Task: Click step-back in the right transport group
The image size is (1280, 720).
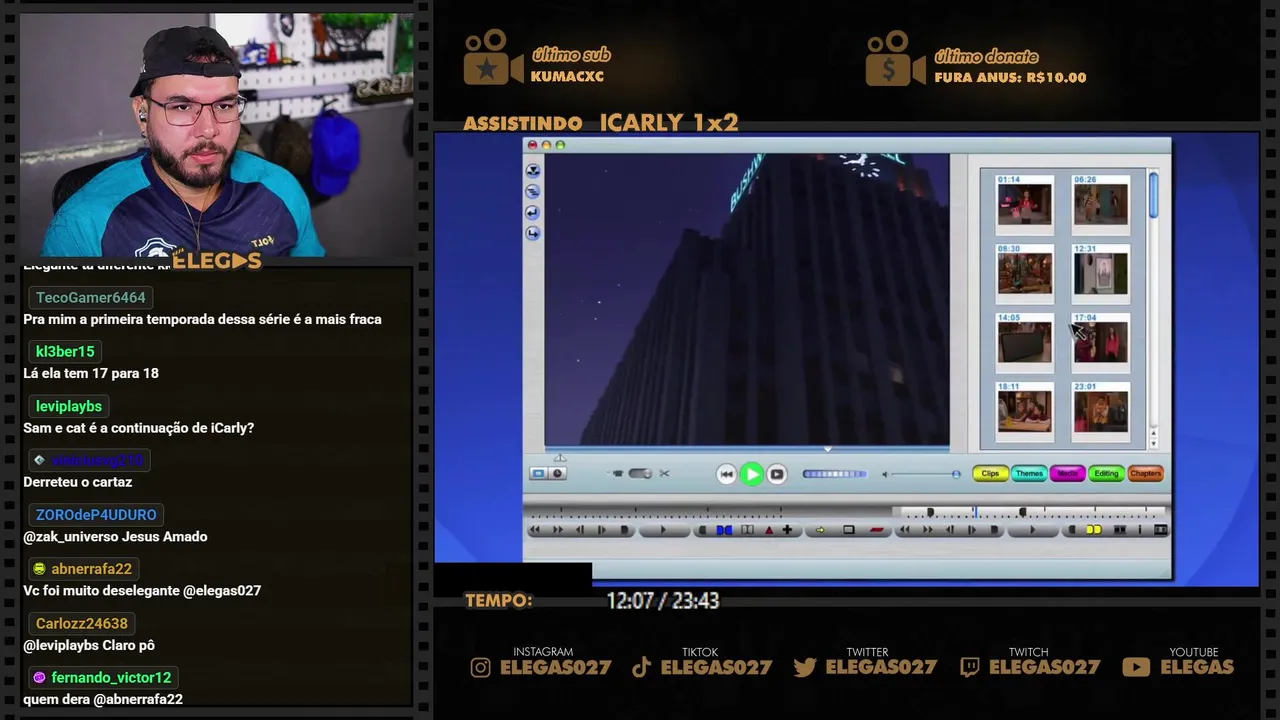Action: 950,530
